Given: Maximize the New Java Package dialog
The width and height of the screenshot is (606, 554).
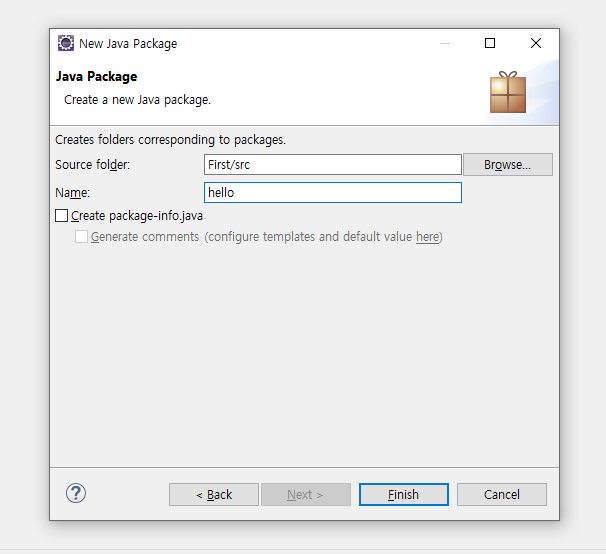Looking at the screenshot, I should pyautogui.click(x=490, y=43).
